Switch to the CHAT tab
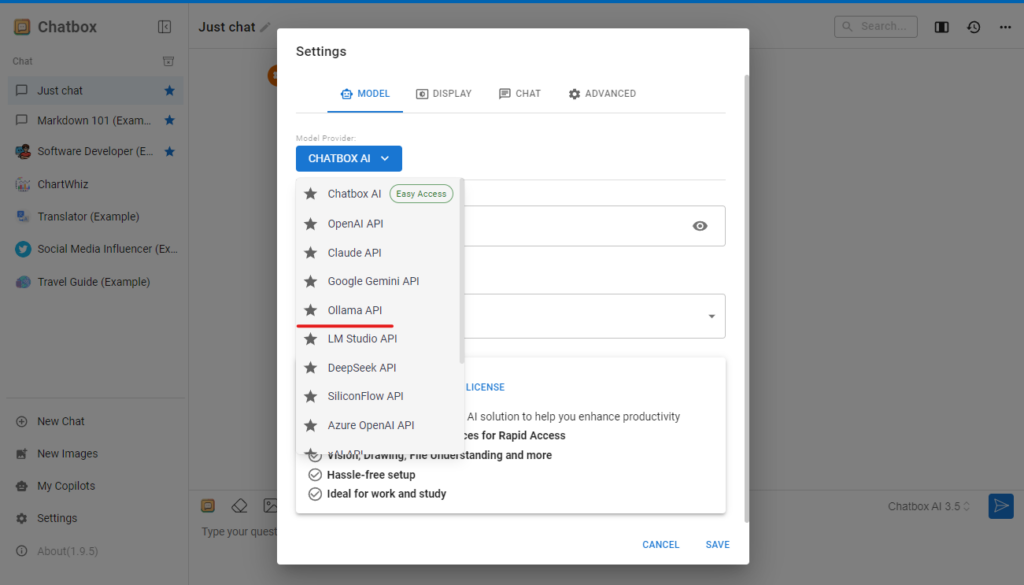Image resolution: width=1024 pixels, height=585 pixels. [x=520, y=94]
